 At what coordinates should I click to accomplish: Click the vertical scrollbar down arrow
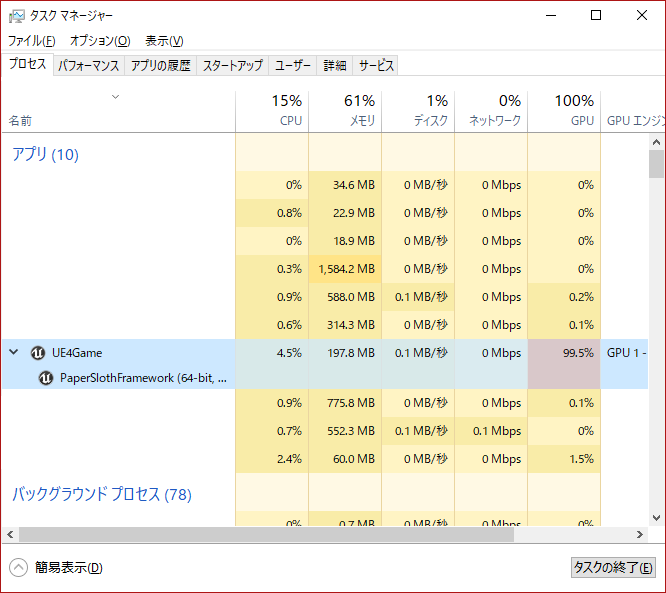click(x=656, y=518)
